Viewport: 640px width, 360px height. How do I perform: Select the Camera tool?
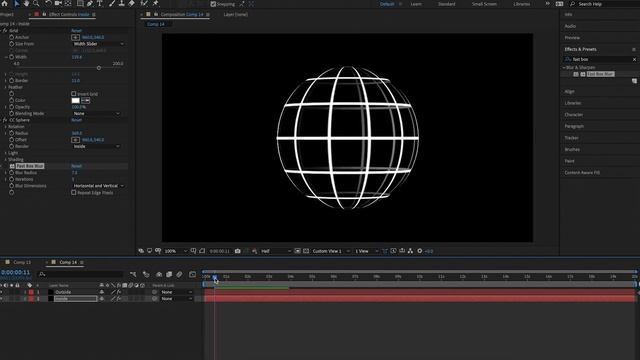click(58, 3)
